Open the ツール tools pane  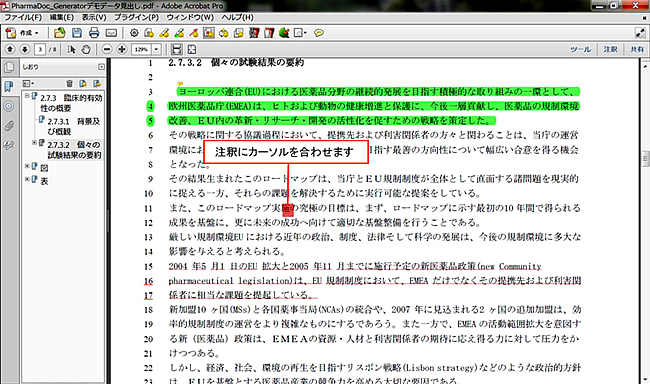click(580, 49)
